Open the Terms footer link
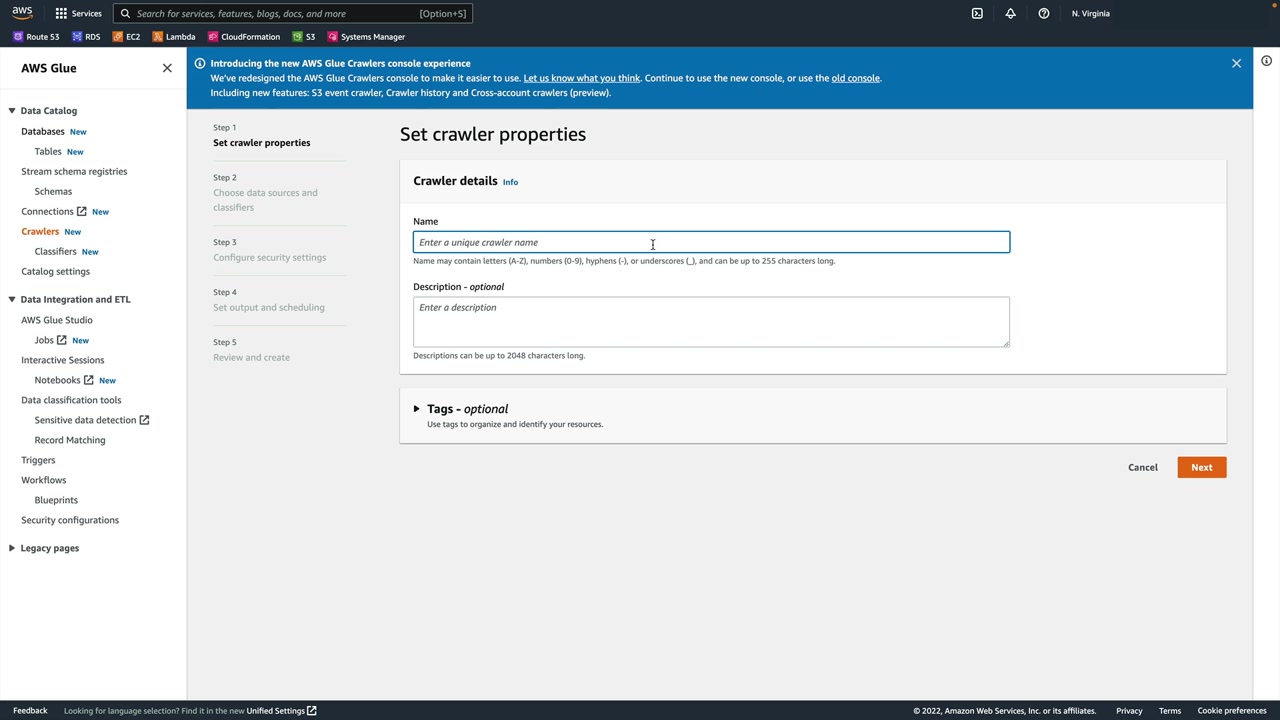This screenshot has height=720, width=1280. 1170,711
